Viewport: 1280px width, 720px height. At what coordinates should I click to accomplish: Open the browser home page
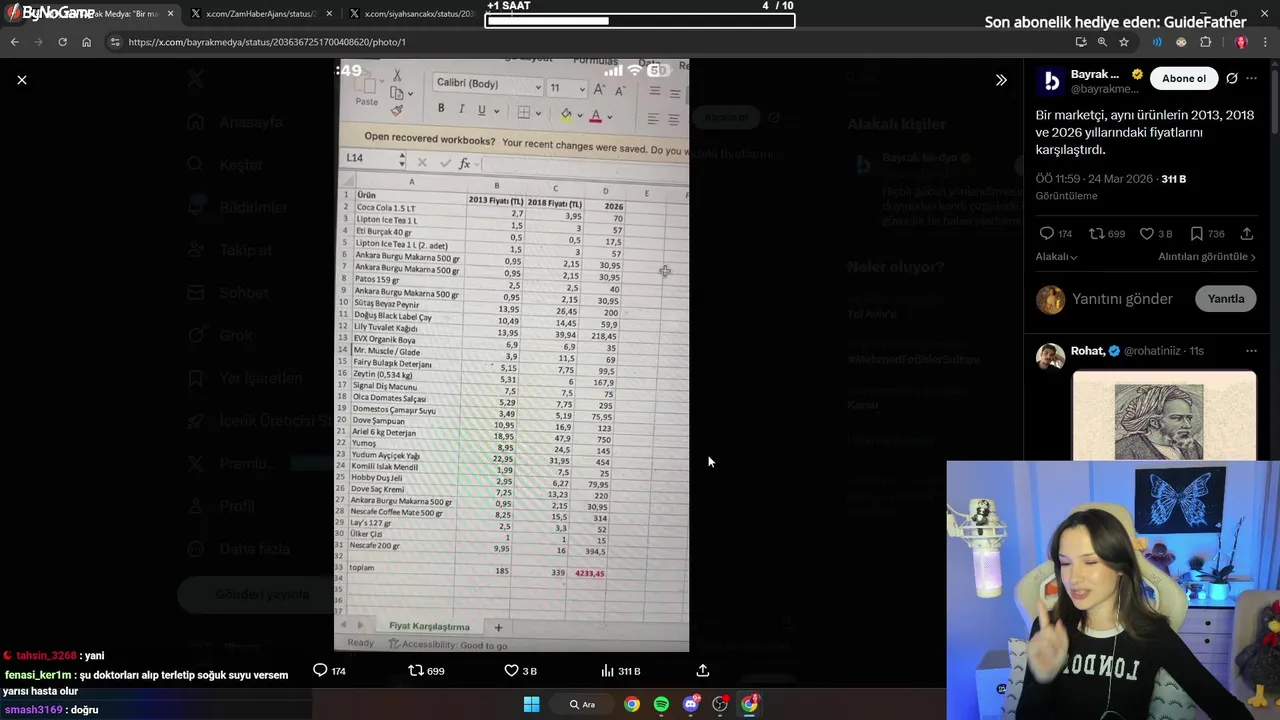tap(86, 42)
